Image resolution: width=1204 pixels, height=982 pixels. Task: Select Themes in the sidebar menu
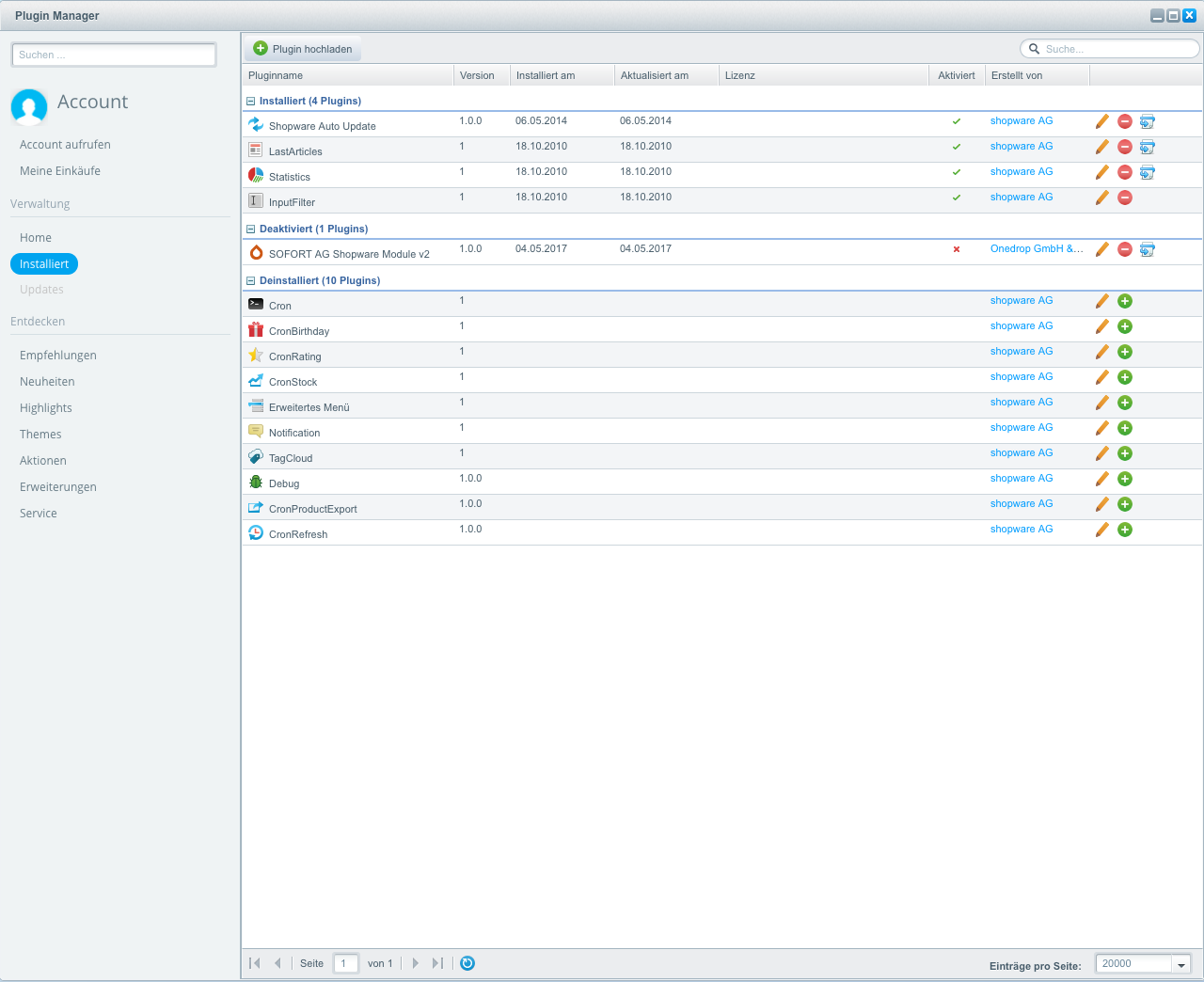pyautogui.click(x=40, y=435)
